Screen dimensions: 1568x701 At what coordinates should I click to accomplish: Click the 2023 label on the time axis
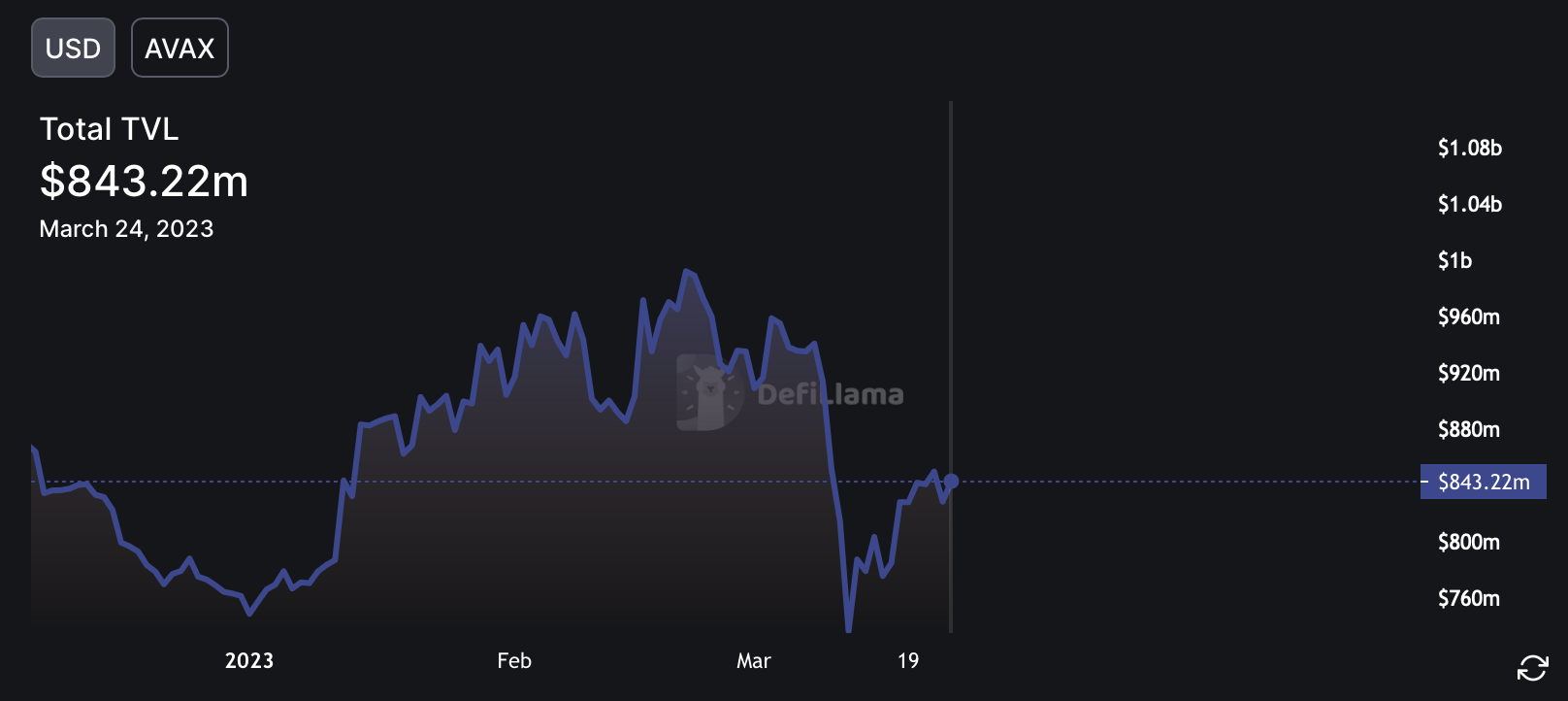[x=249, y=661]
